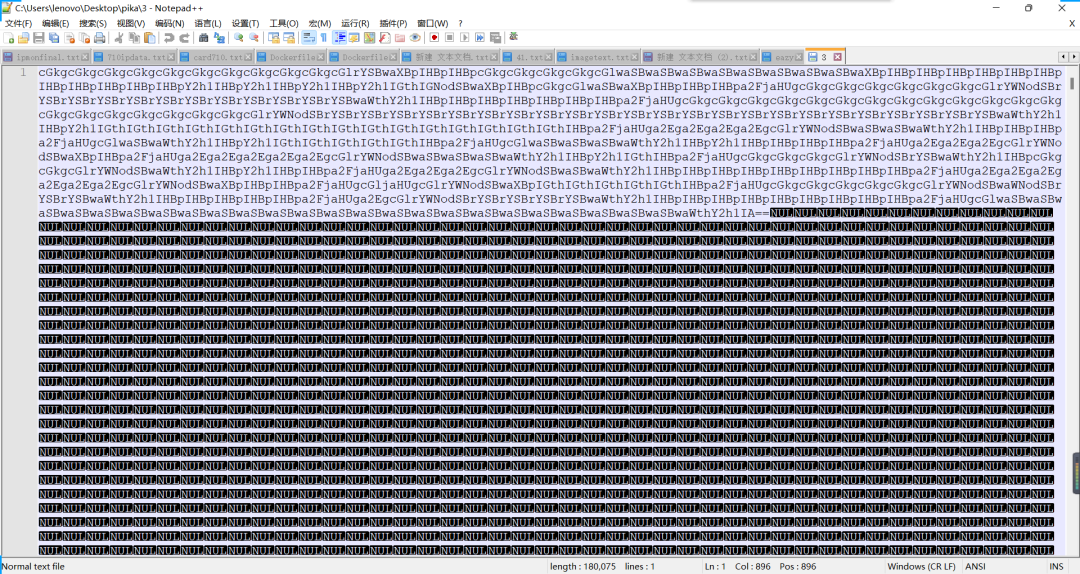Viewport: 1080px width, 574px height.
Task: Open Replace dialog from toolbar icon
Action: (219, 38)
